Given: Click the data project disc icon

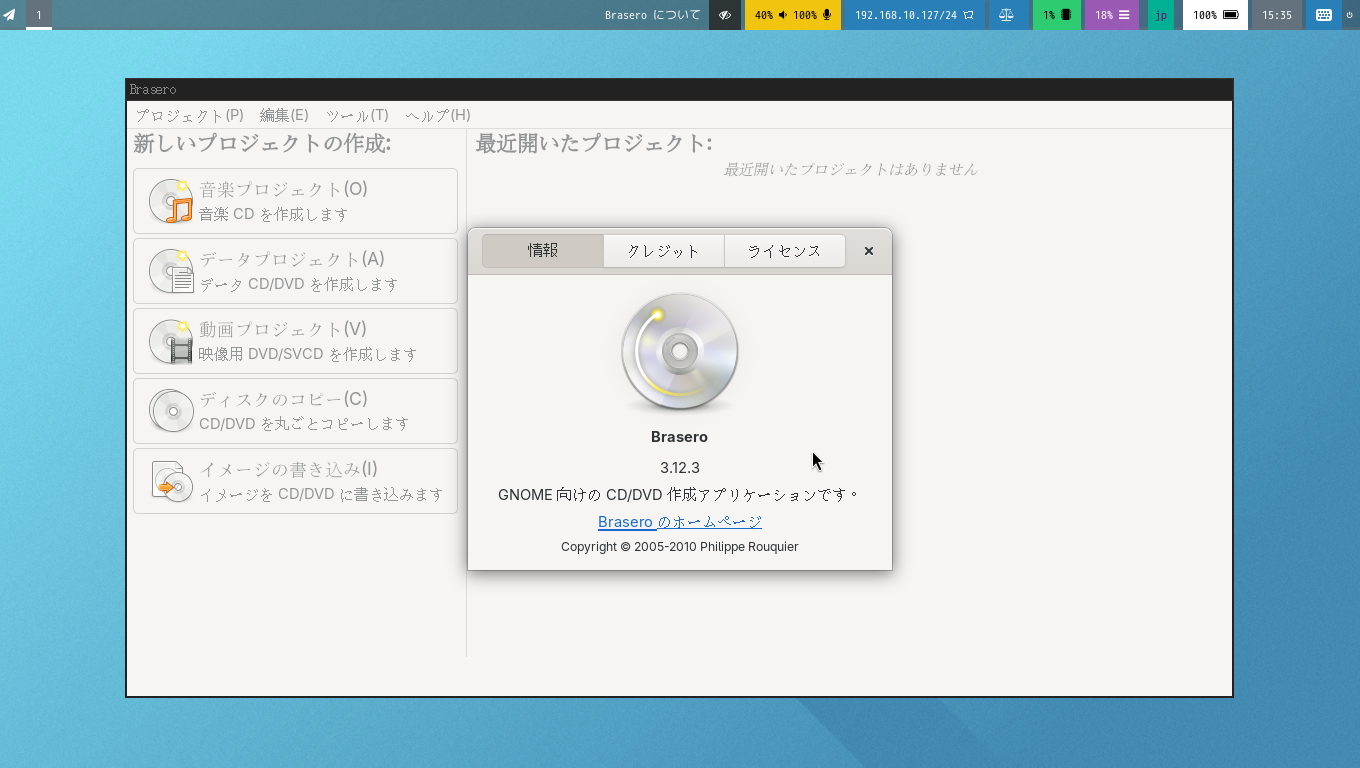Looking at the screenshot, I should click(171, 271).
